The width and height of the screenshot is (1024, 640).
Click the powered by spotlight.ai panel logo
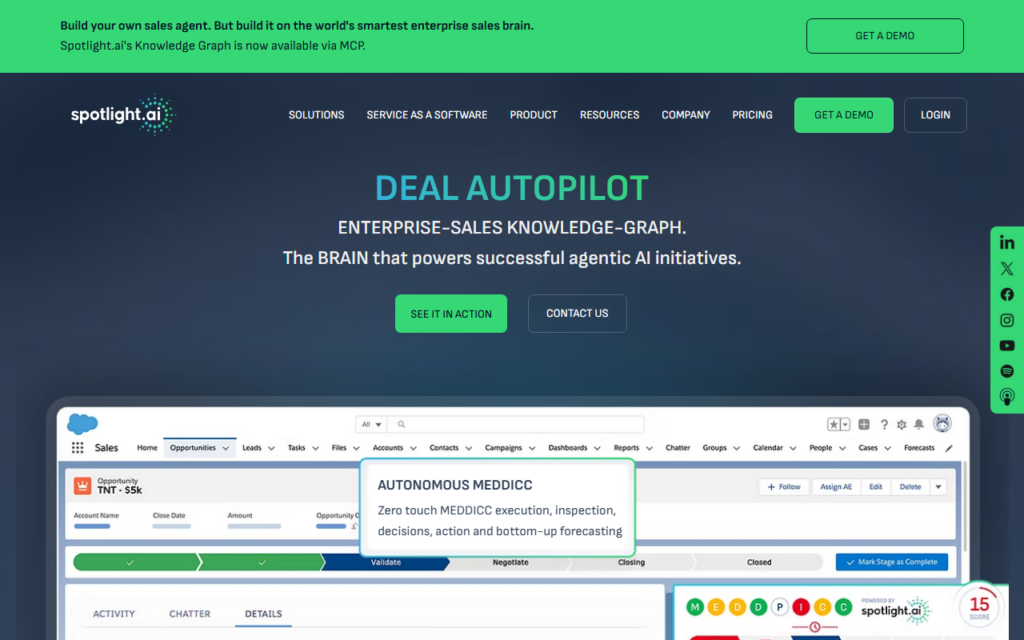(x=896, y=610)
